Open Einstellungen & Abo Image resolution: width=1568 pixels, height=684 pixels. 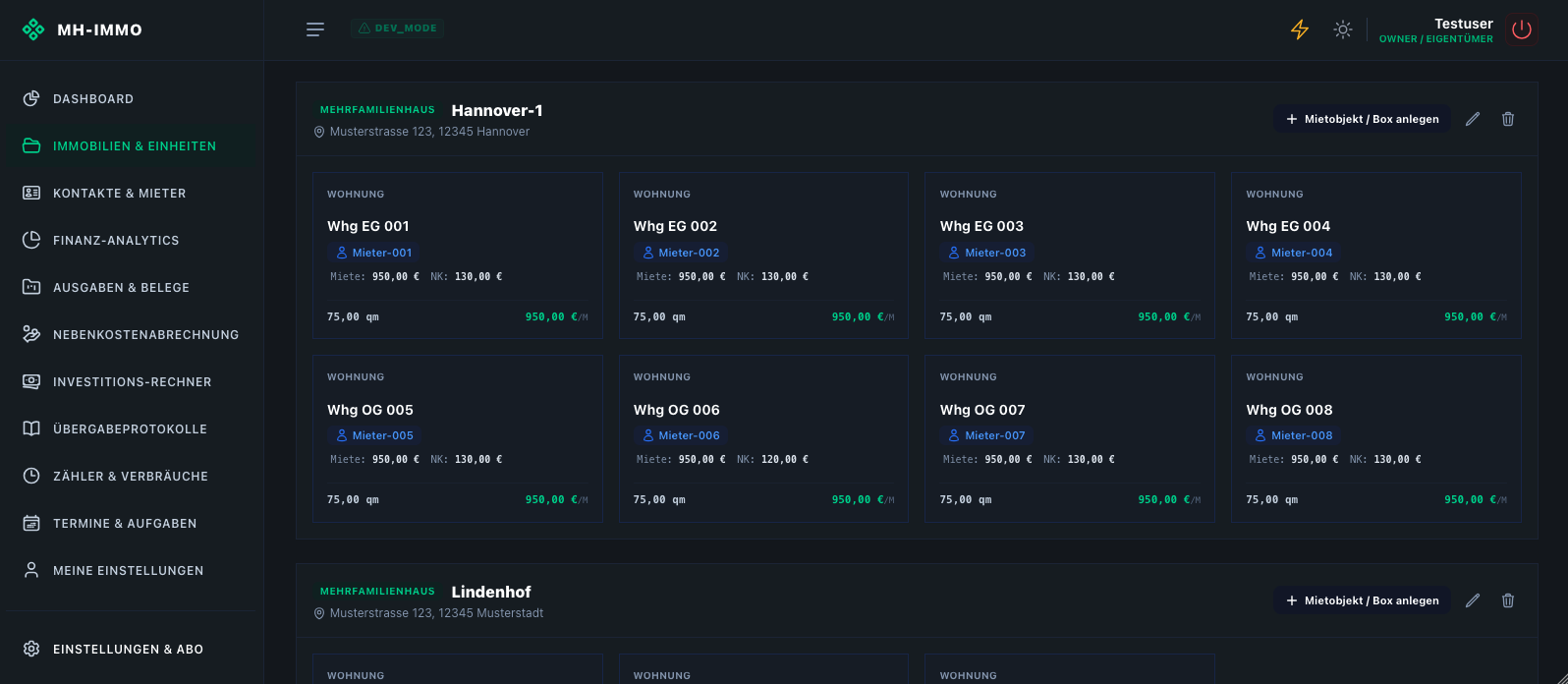132,650
